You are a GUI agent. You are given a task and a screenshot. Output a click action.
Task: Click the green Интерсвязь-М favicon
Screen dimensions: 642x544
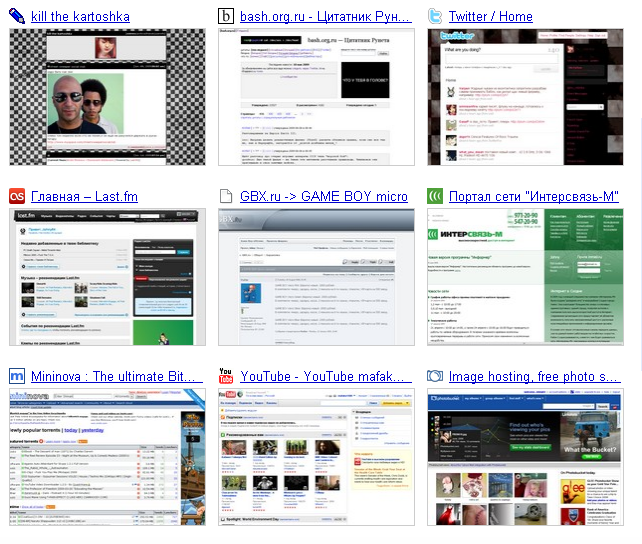click(x=435, y=196)
